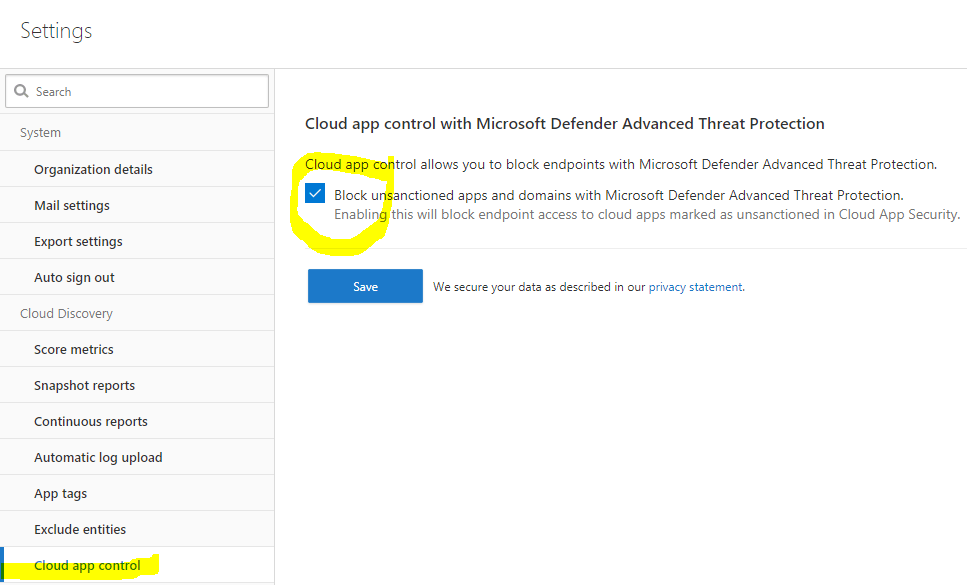The image size is (967, 585).
Task: Click the magnifier icon in the search box
Action: point(21,92)
